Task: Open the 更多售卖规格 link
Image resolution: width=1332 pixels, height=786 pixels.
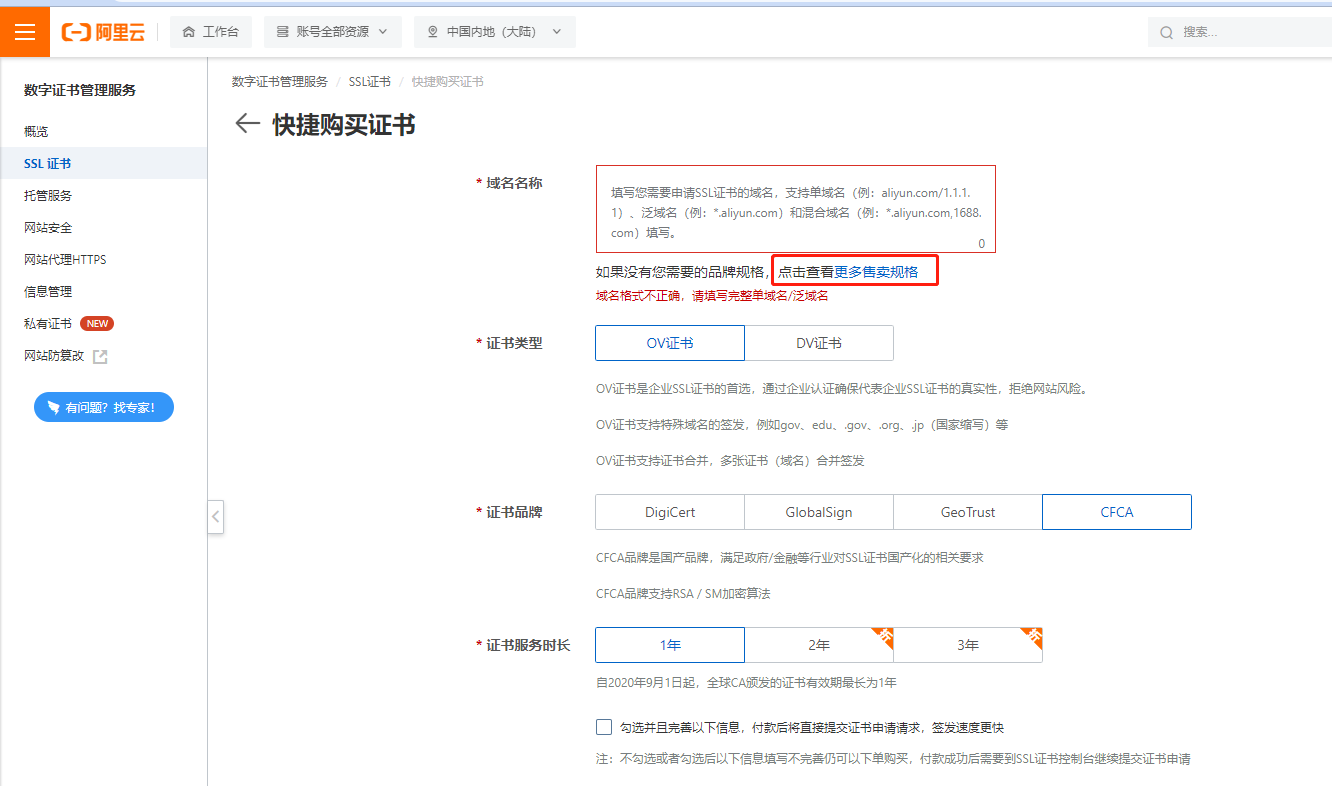Action: coord(876,271)
